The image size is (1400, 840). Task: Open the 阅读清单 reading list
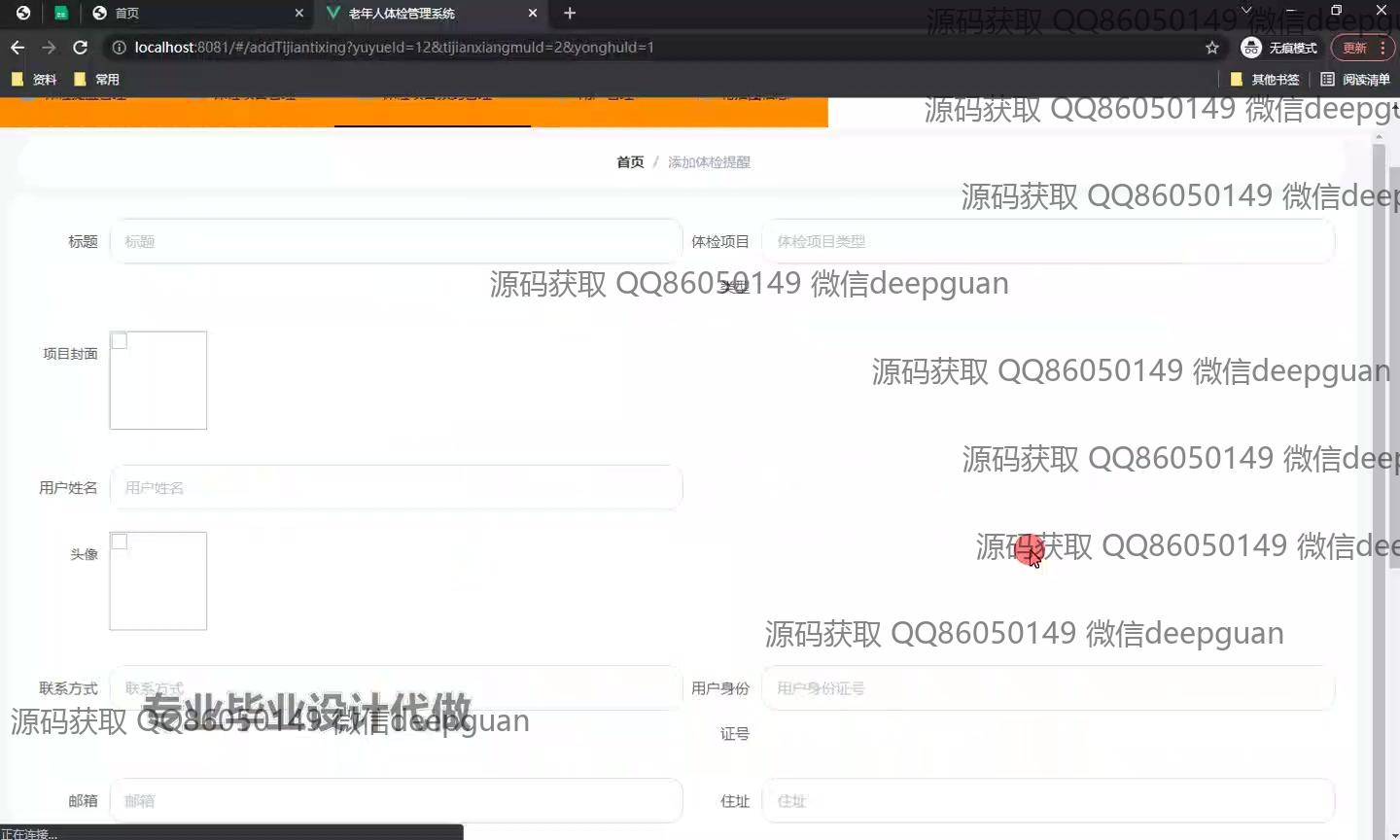click(x=1355, y=80)
